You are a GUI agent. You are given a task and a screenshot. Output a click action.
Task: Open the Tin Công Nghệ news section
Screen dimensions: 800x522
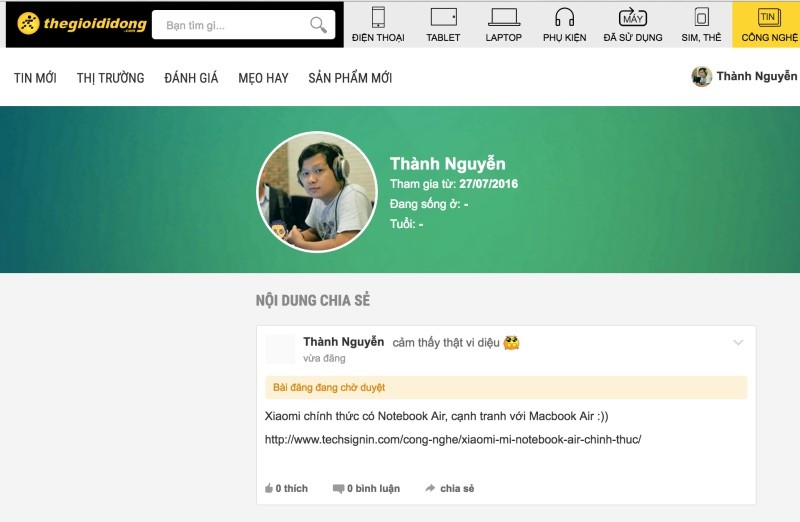pos(767,25)
